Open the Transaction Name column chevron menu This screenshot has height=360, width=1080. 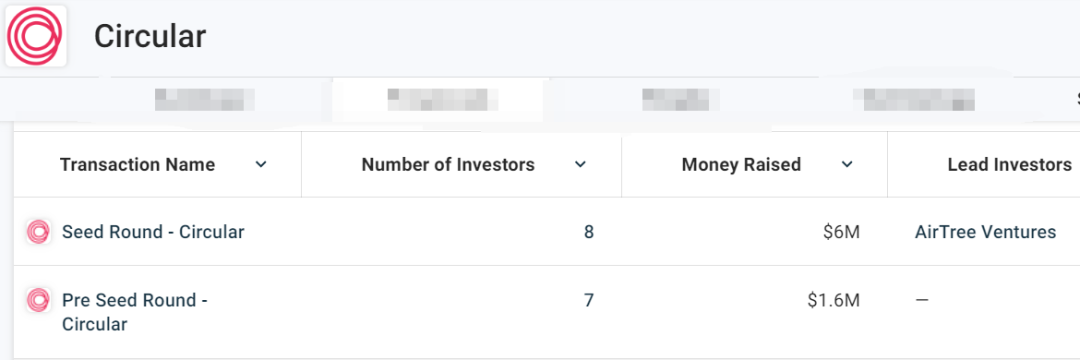(261, 165)
